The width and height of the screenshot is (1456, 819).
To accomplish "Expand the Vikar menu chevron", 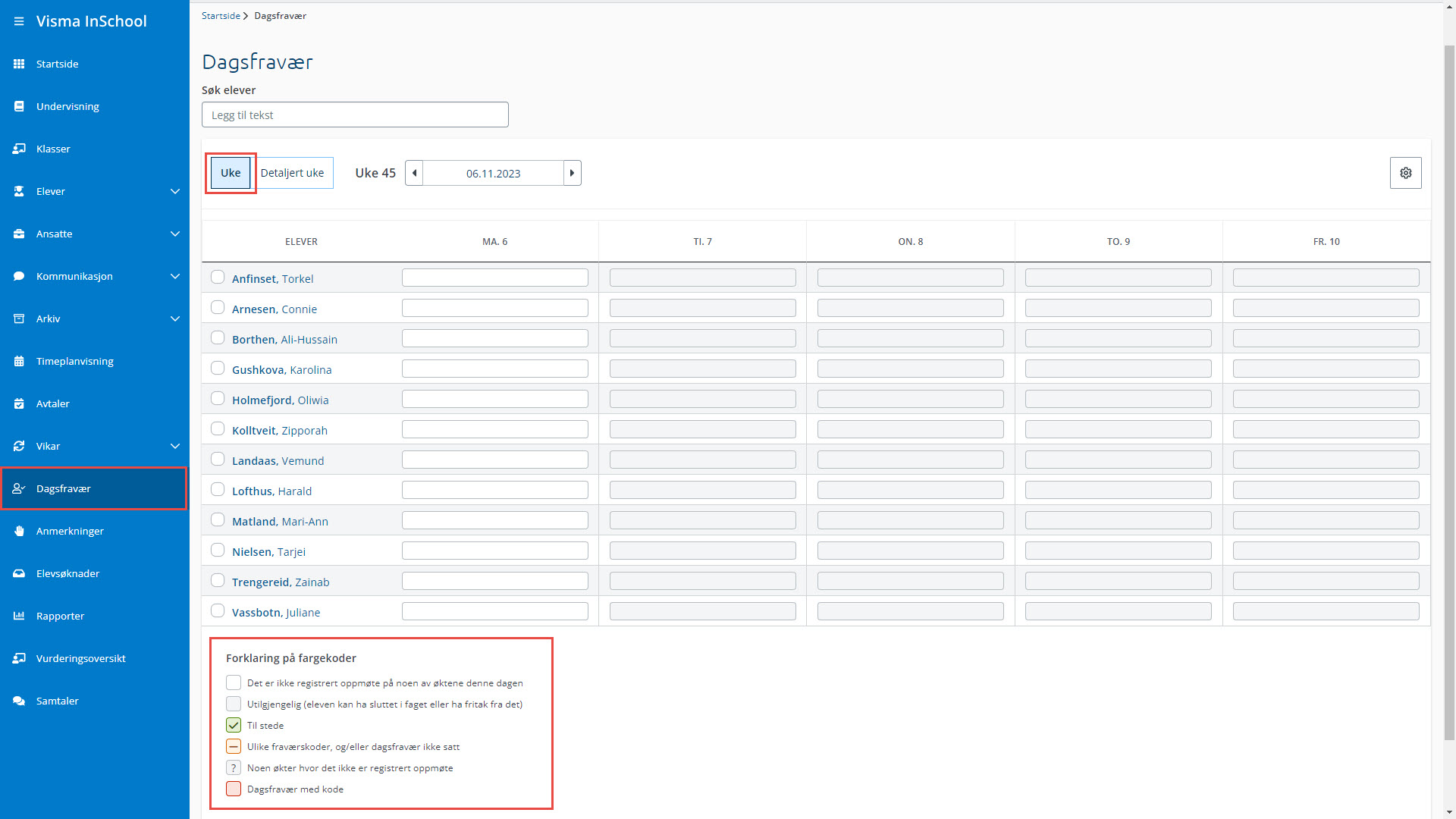I will click(175, 446).
